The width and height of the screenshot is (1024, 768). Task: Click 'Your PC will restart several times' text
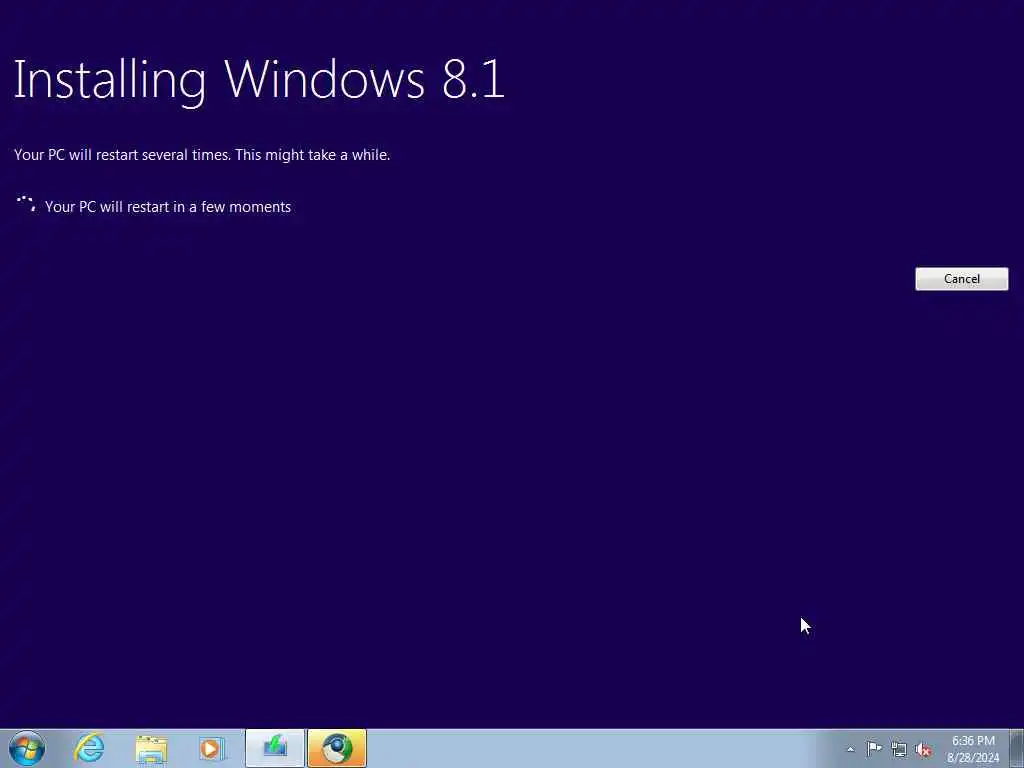(202, 155)
